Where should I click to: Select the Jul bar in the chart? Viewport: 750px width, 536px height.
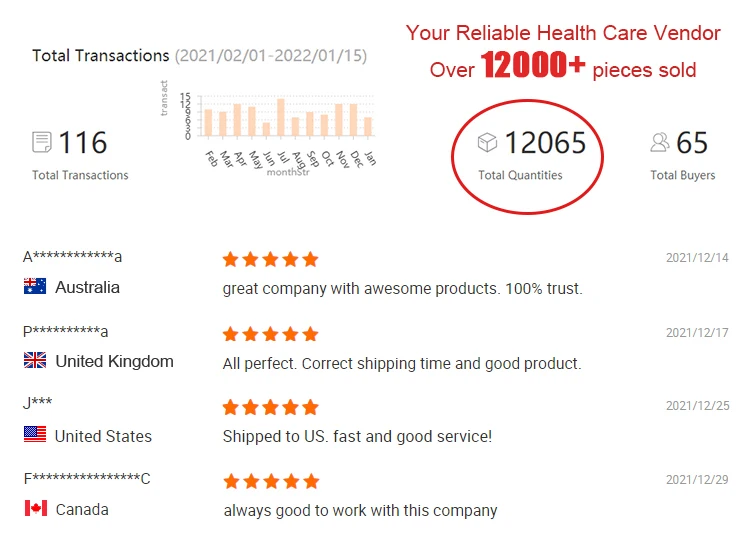click(x=281, y=118)
